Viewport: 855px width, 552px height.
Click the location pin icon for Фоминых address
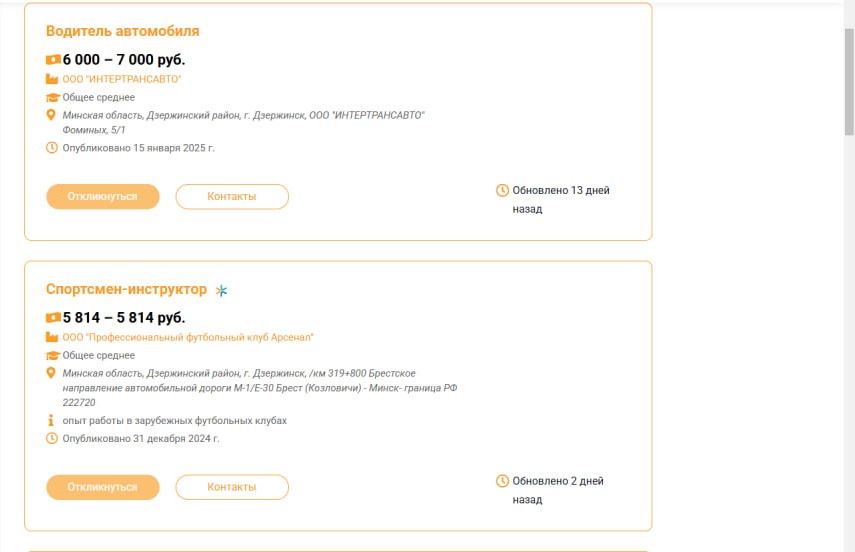point(51,115)
